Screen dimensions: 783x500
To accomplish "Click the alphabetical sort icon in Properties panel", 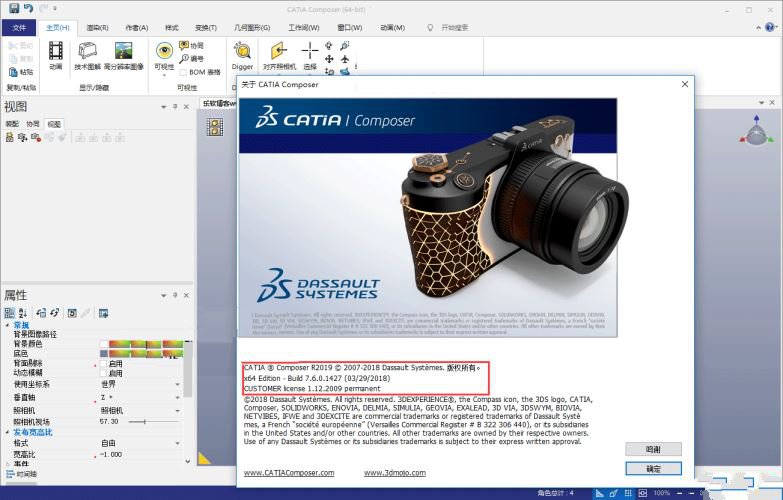I will pos(23,313).
